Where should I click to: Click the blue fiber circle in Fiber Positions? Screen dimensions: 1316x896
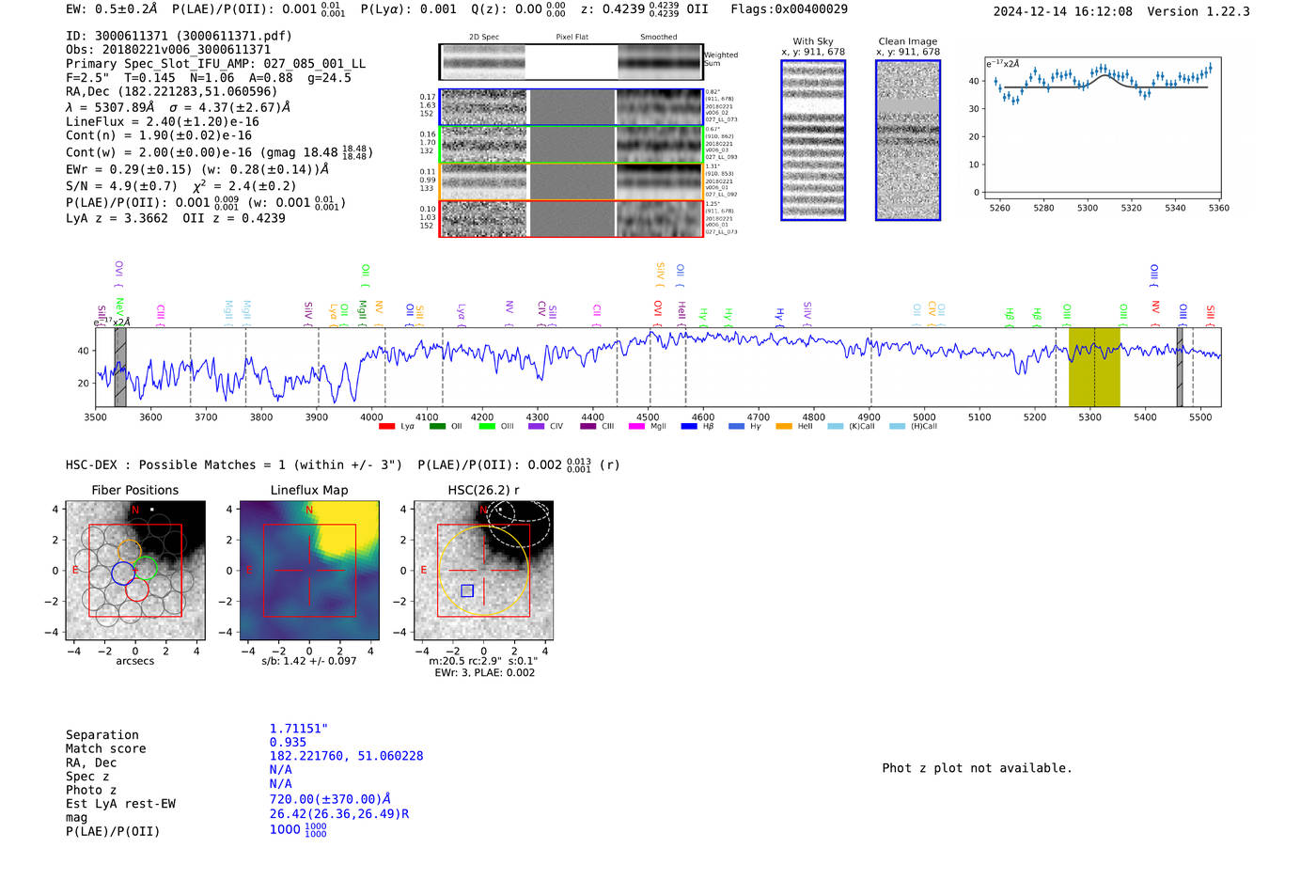[x=123, y=573]
